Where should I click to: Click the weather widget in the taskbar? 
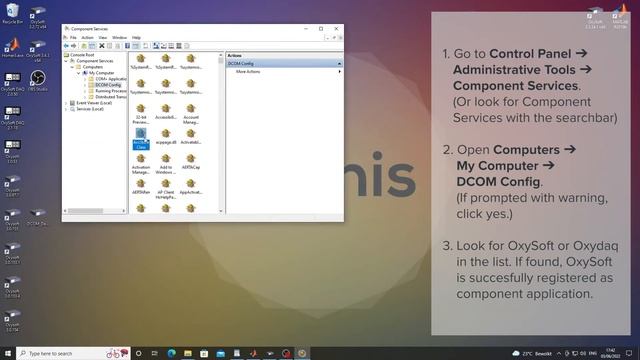coord(532,353)
